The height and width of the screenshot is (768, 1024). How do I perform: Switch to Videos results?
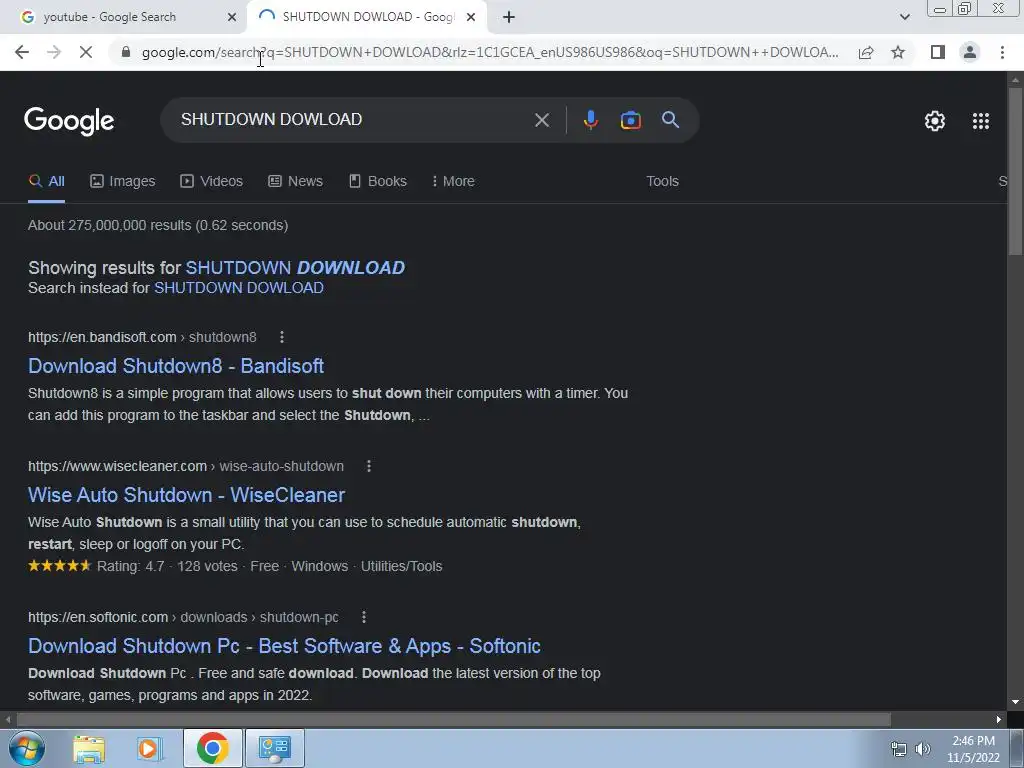(212, 182)
